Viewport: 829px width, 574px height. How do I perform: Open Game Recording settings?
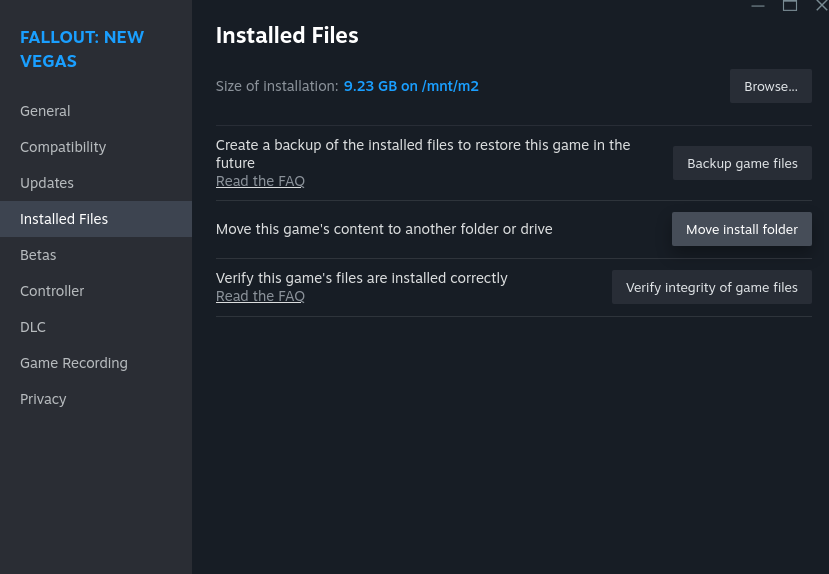[96, 363]
